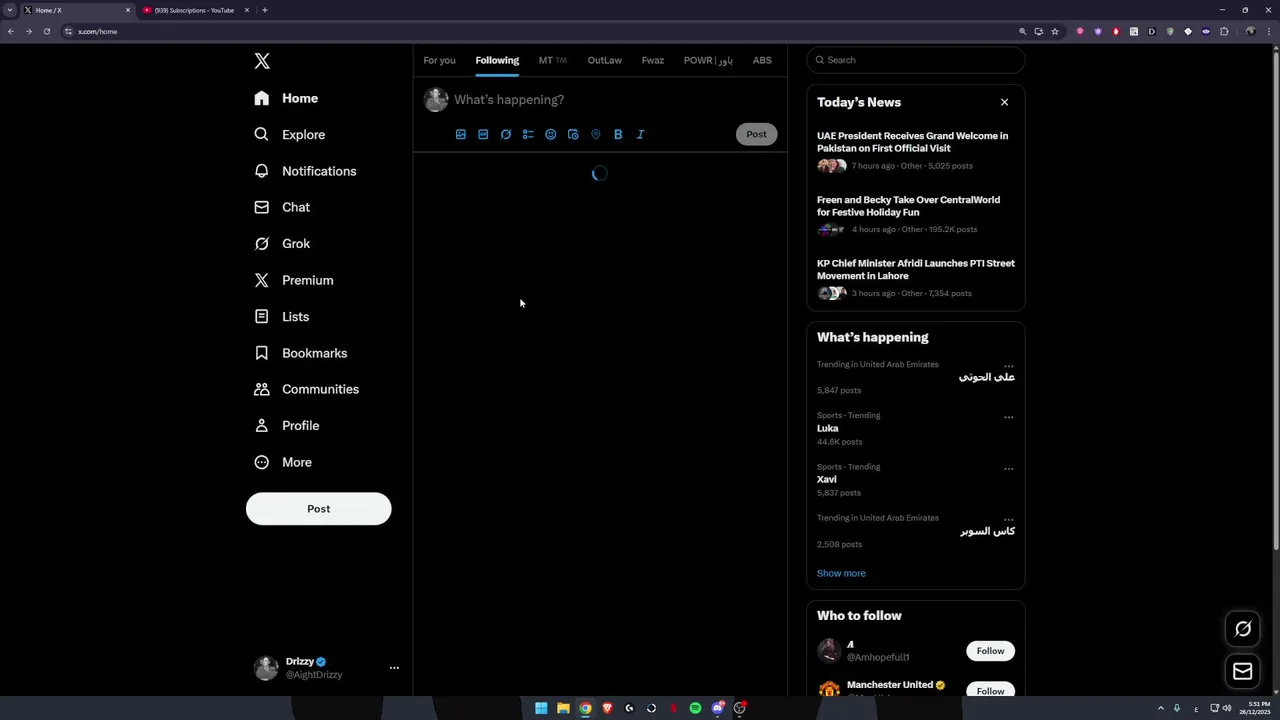Click Show more under What's happening
1280x720 pixels.
coord(841,573)
